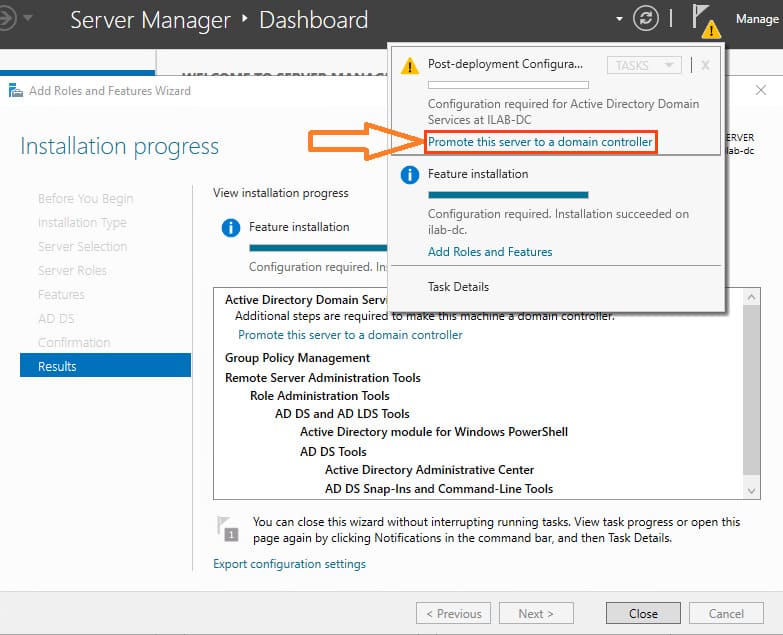Open the Manage menu
Image resolution: width=783 pixels, height=635 pixels.
pyautogui.click(x=756, y=19)
